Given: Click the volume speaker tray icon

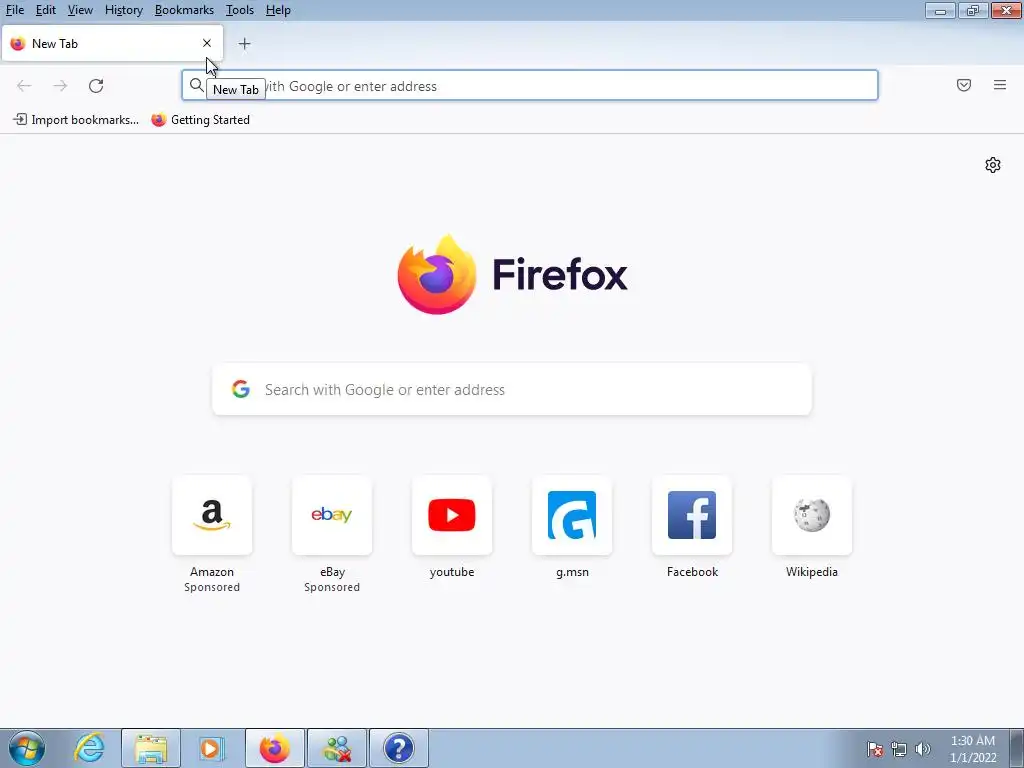Looking at the screenshot, I should tap(923, 749).
